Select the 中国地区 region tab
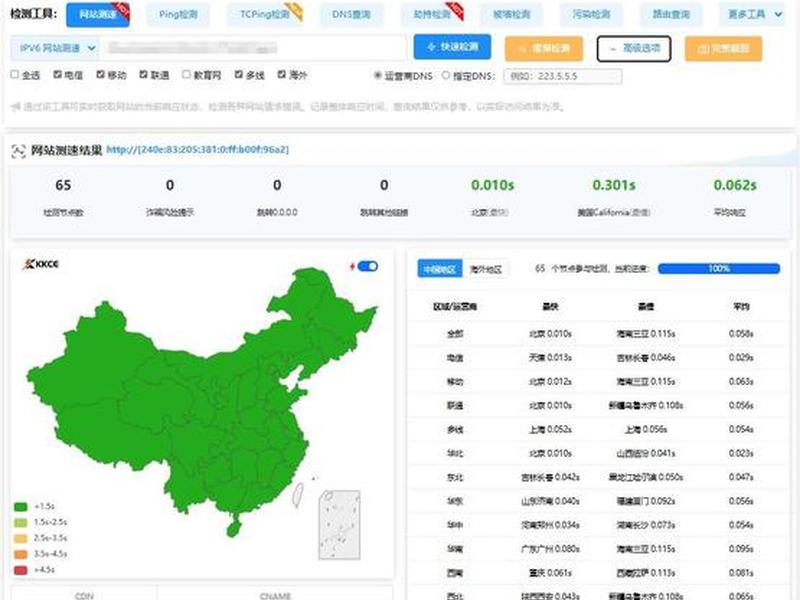Viewport: 800px width, 600px height. (440, 269)
